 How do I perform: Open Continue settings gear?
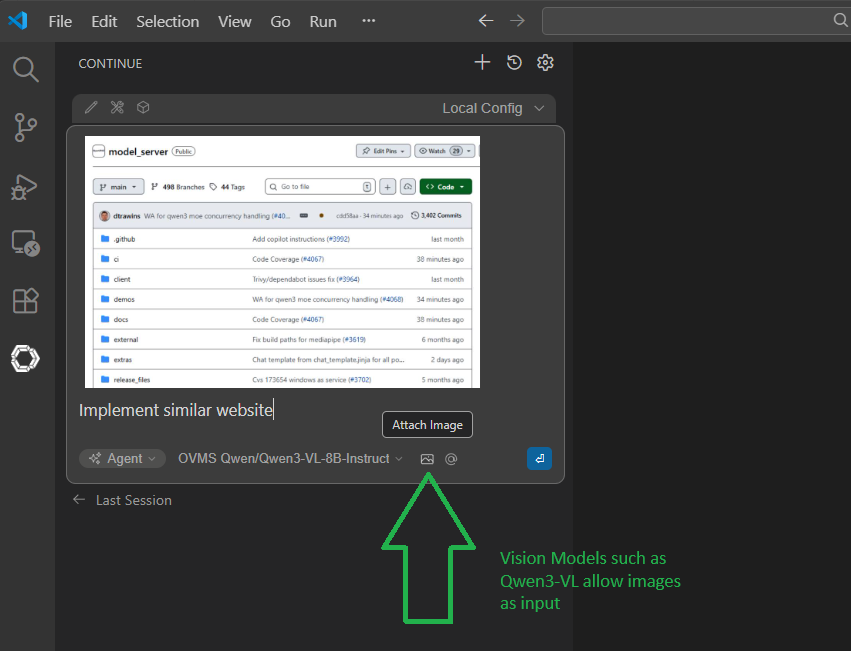[545, 63]
